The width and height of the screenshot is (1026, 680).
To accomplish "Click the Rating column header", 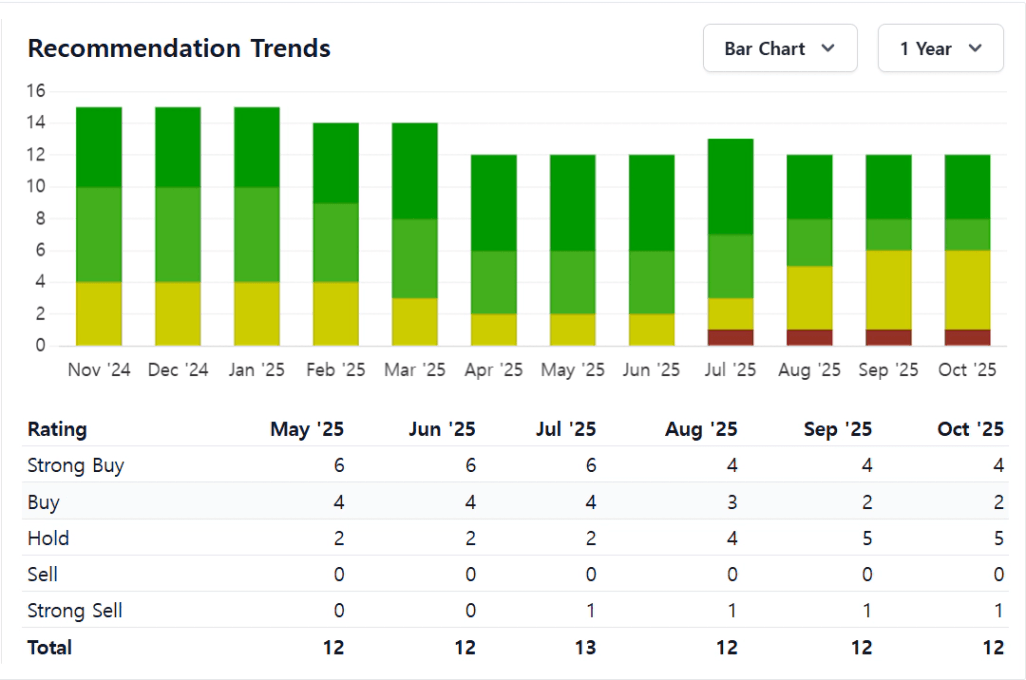I will [57, 430].
